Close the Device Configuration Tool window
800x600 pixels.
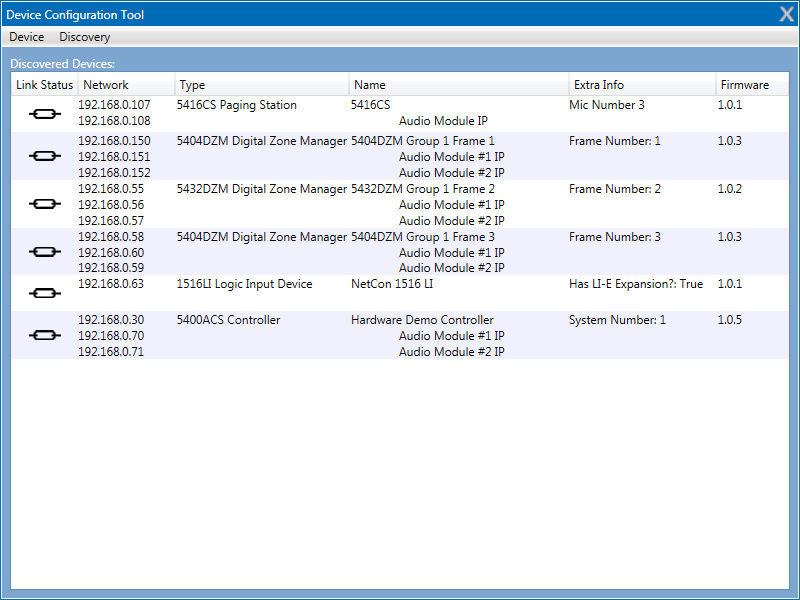(787, 13)
